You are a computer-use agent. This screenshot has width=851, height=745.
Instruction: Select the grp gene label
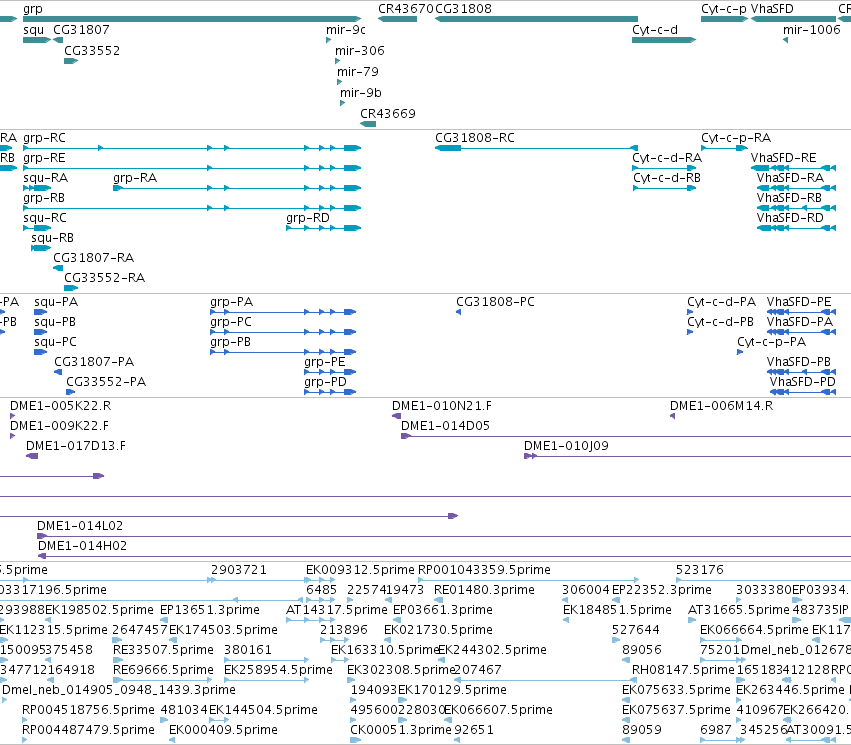(x=33, y=9)
